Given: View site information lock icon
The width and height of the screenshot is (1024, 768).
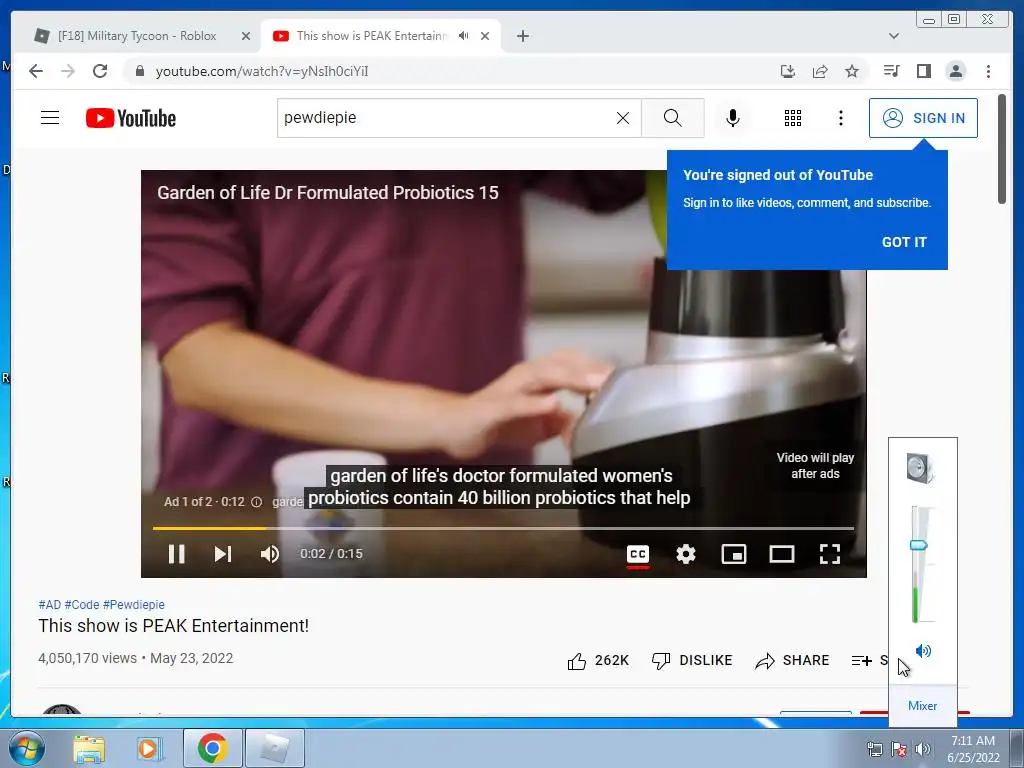Looking at the screenshot, I should pyautogui.click(x=139, y=71).
